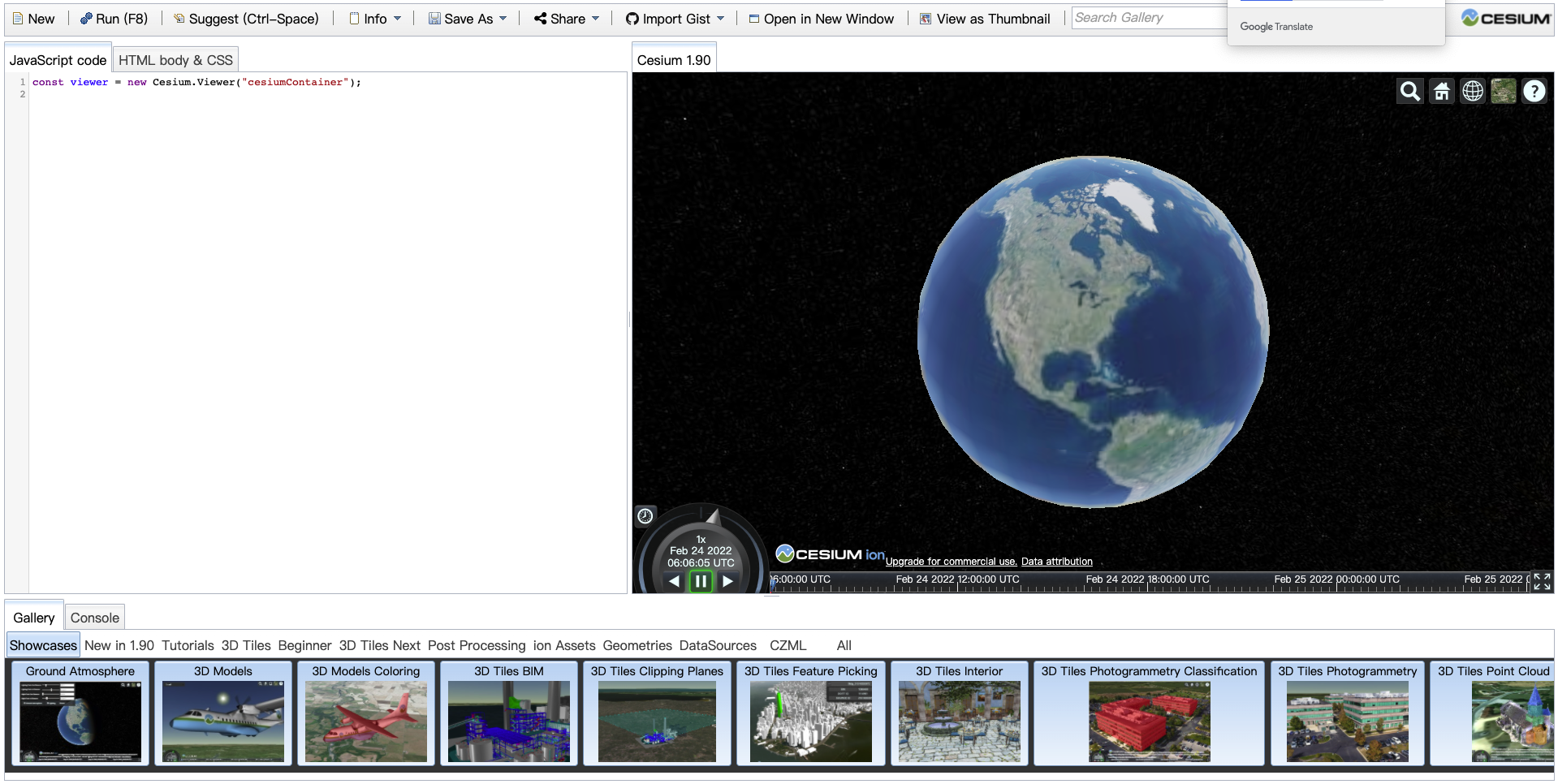The height and width of the screenshot is (784, 1558).
Task: Select the Showcases gallery category
Action: point(43,645)
